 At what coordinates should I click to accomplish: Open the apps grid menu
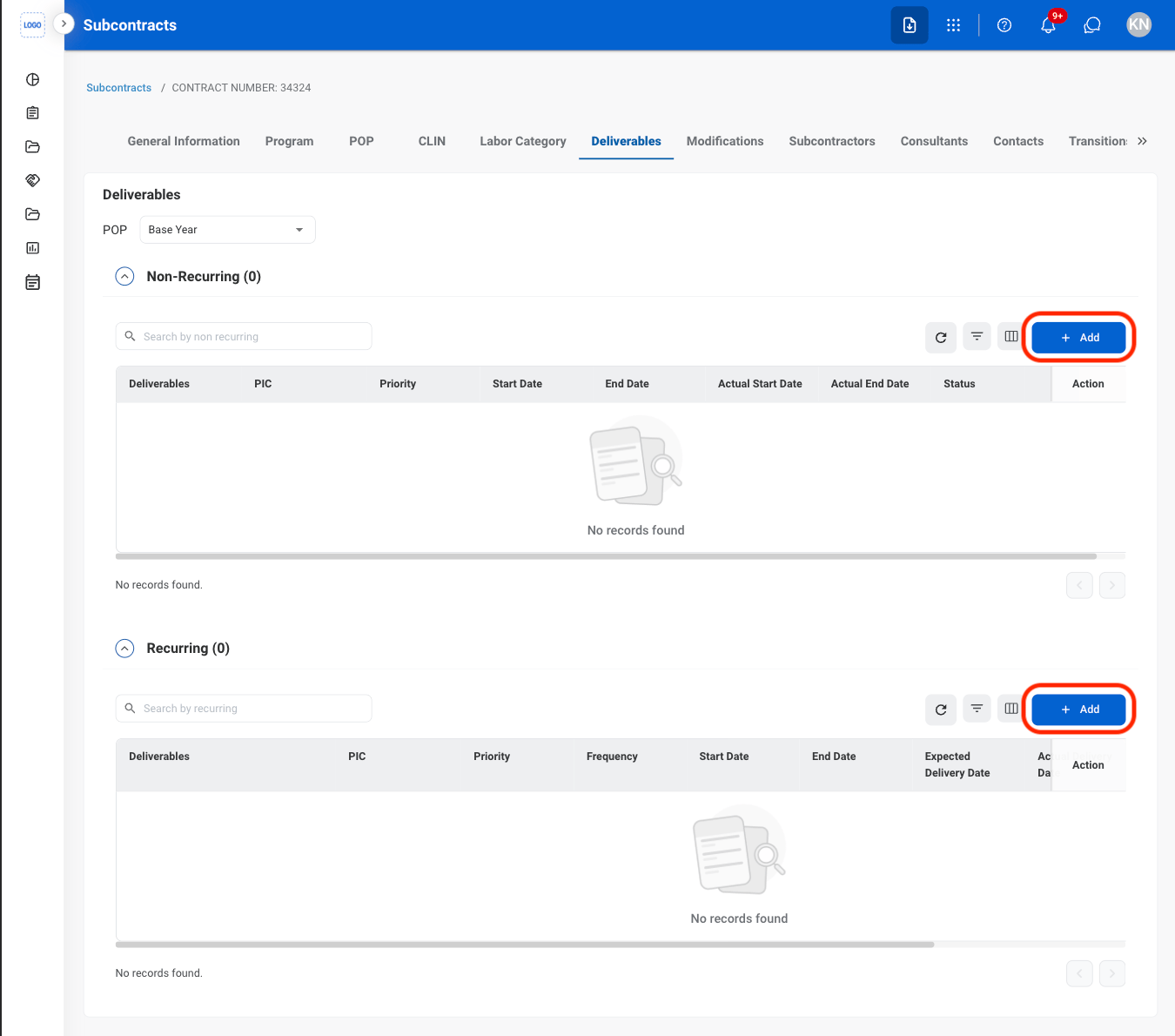click(x=954, y=25)
